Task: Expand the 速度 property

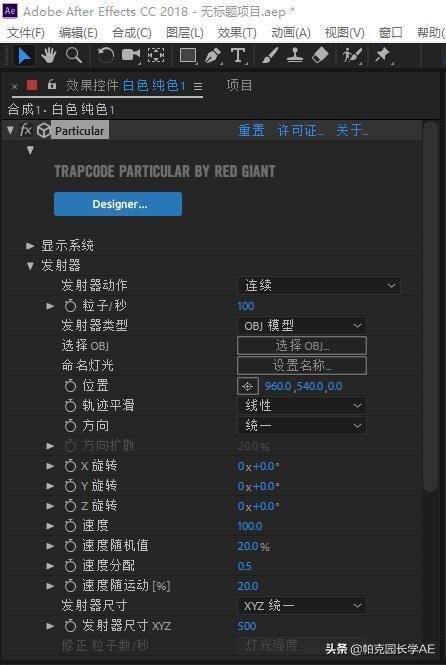Action: (50, 526)
